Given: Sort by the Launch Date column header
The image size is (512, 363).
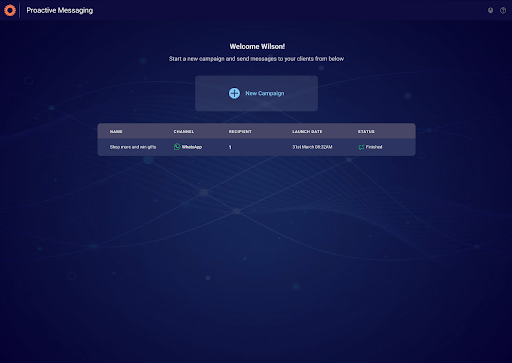Looking at the screenshot, I should pos(307,132).
